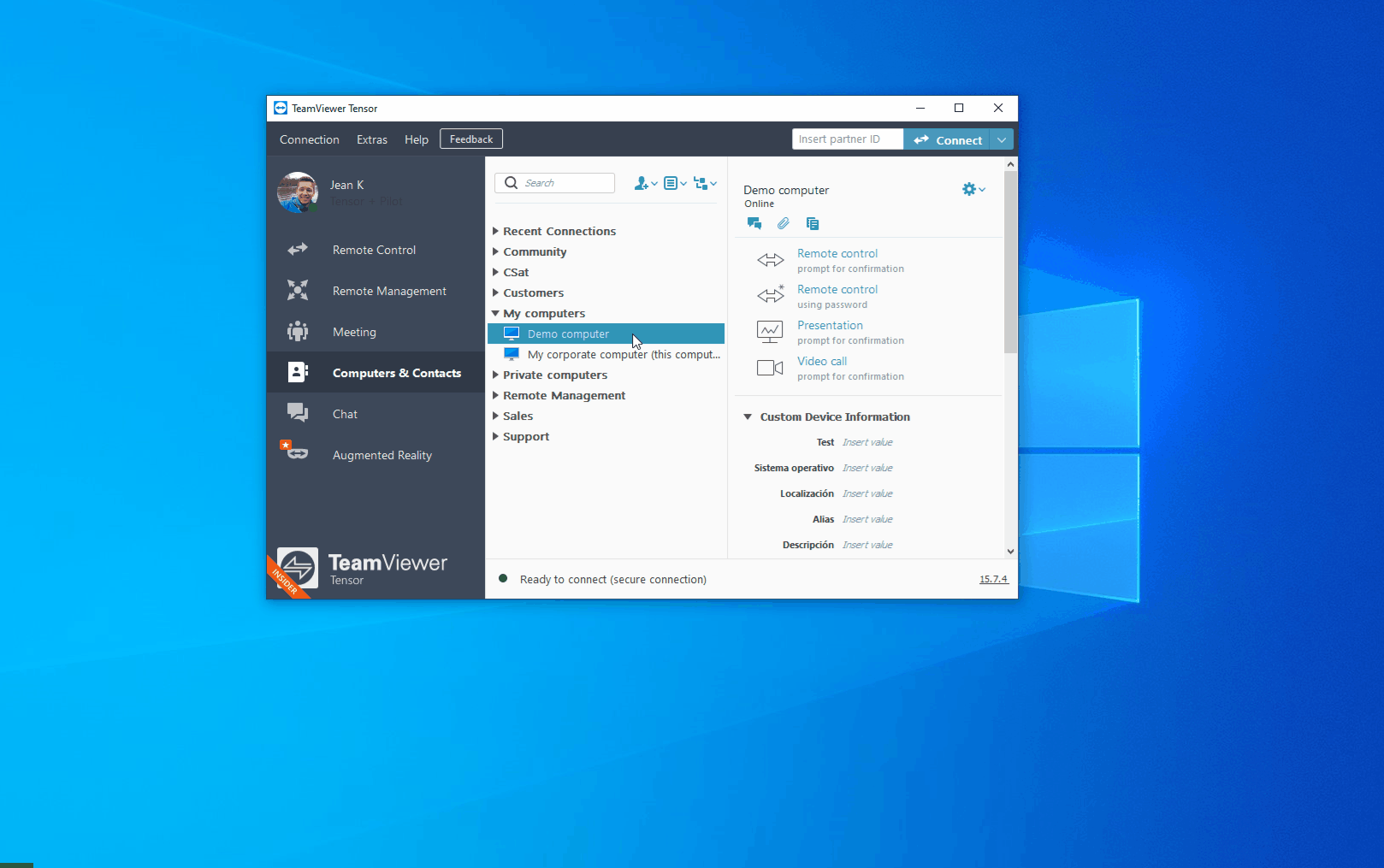Open the Extras menu

pos(371,139)
